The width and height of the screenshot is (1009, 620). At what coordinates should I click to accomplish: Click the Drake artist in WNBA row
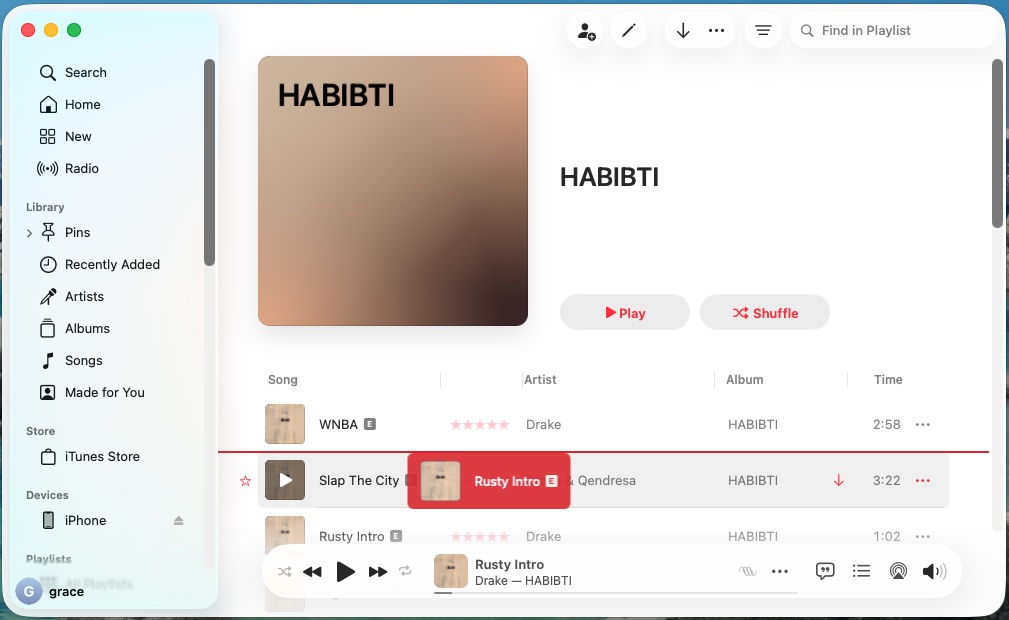point(544,424)
